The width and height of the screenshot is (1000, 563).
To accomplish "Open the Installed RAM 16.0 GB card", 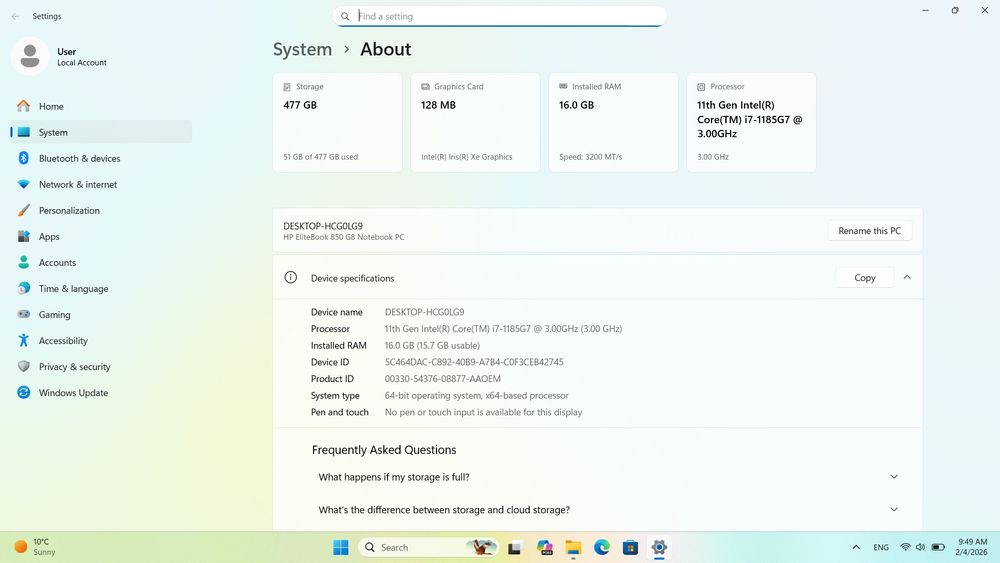I will coord(613,122).
